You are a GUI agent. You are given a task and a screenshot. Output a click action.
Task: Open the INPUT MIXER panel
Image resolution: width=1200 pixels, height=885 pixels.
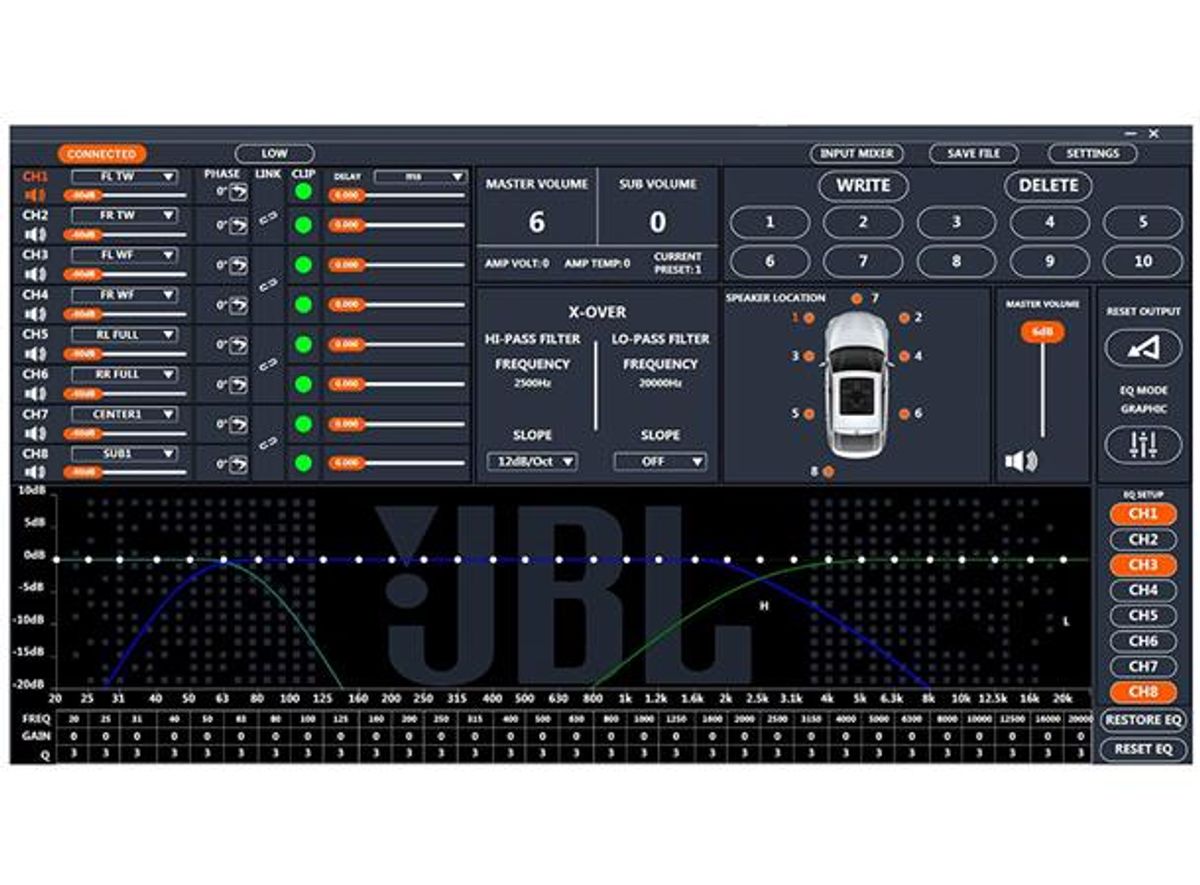click(x=857, y=153)
